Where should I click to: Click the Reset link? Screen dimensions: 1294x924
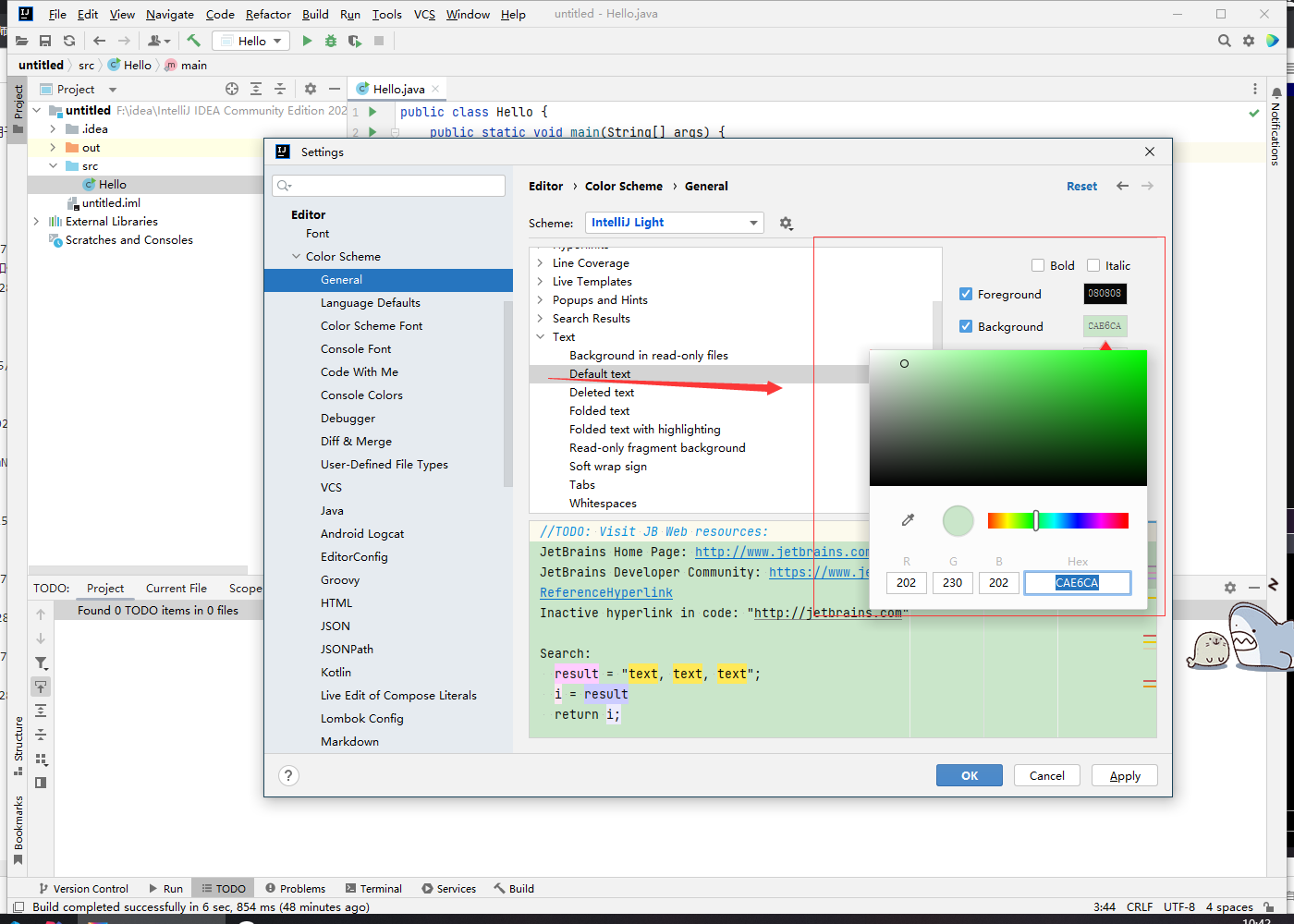pos(1081,186)
